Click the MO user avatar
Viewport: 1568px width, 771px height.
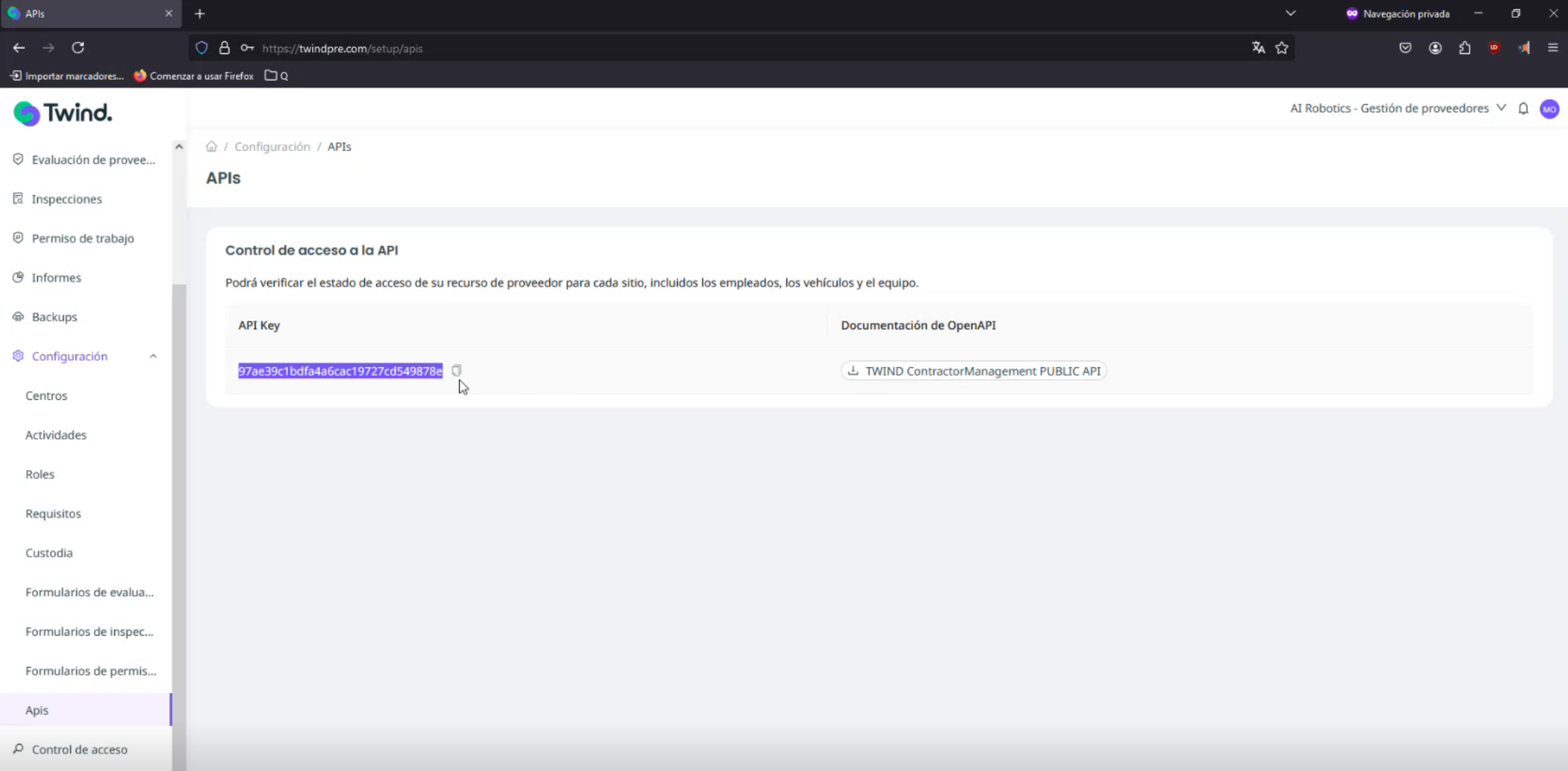tap(1549, 109)
